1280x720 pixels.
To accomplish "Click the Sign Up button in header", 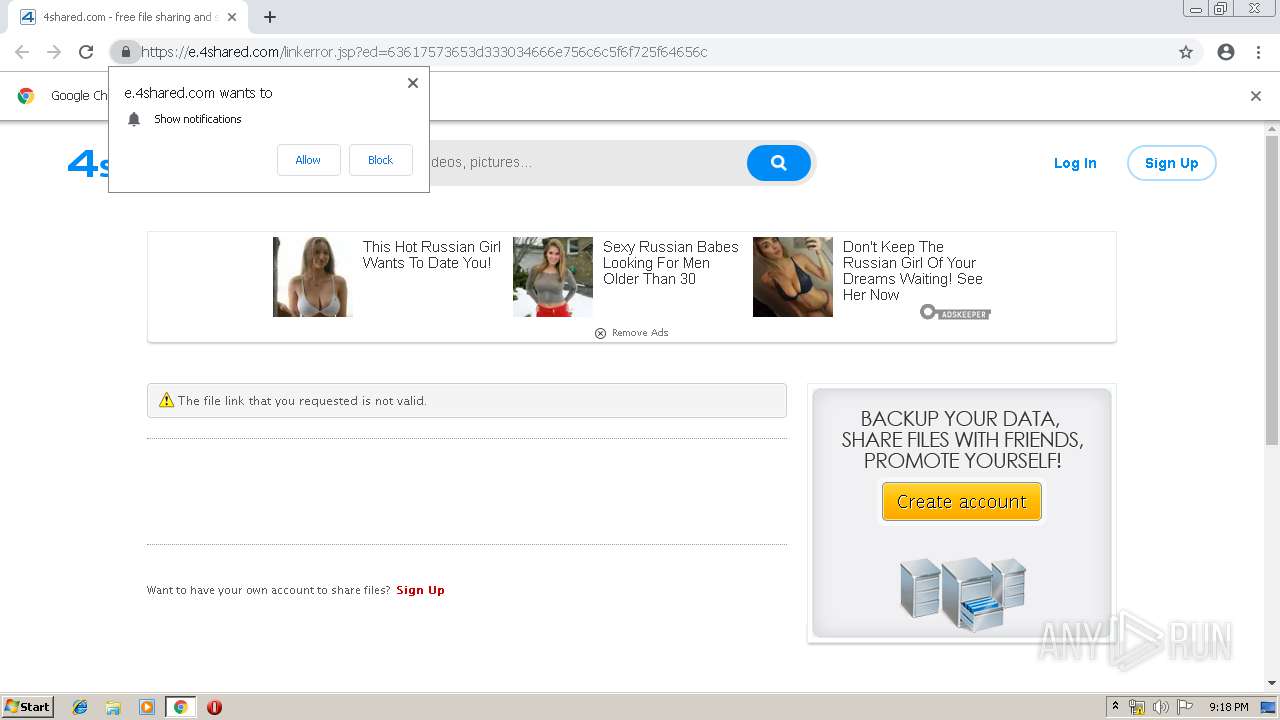I will click(1171, 163).
